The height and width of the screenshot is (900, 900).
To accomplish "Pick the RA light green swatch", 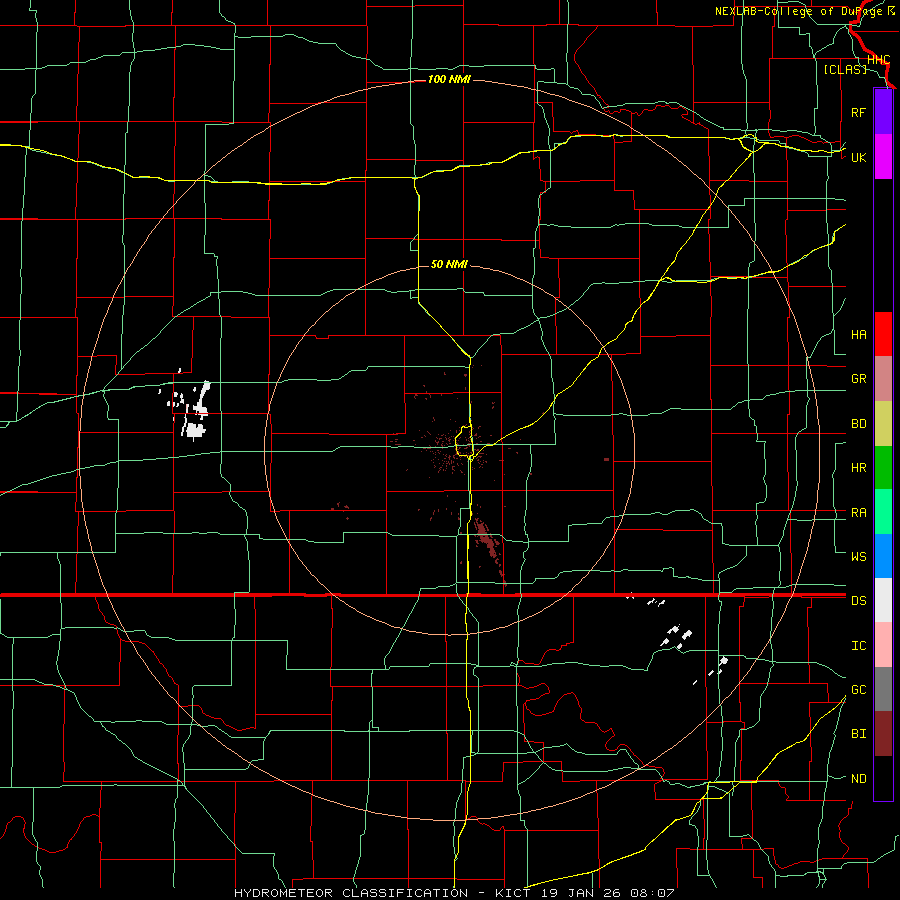I will click(x=883, y=512).
